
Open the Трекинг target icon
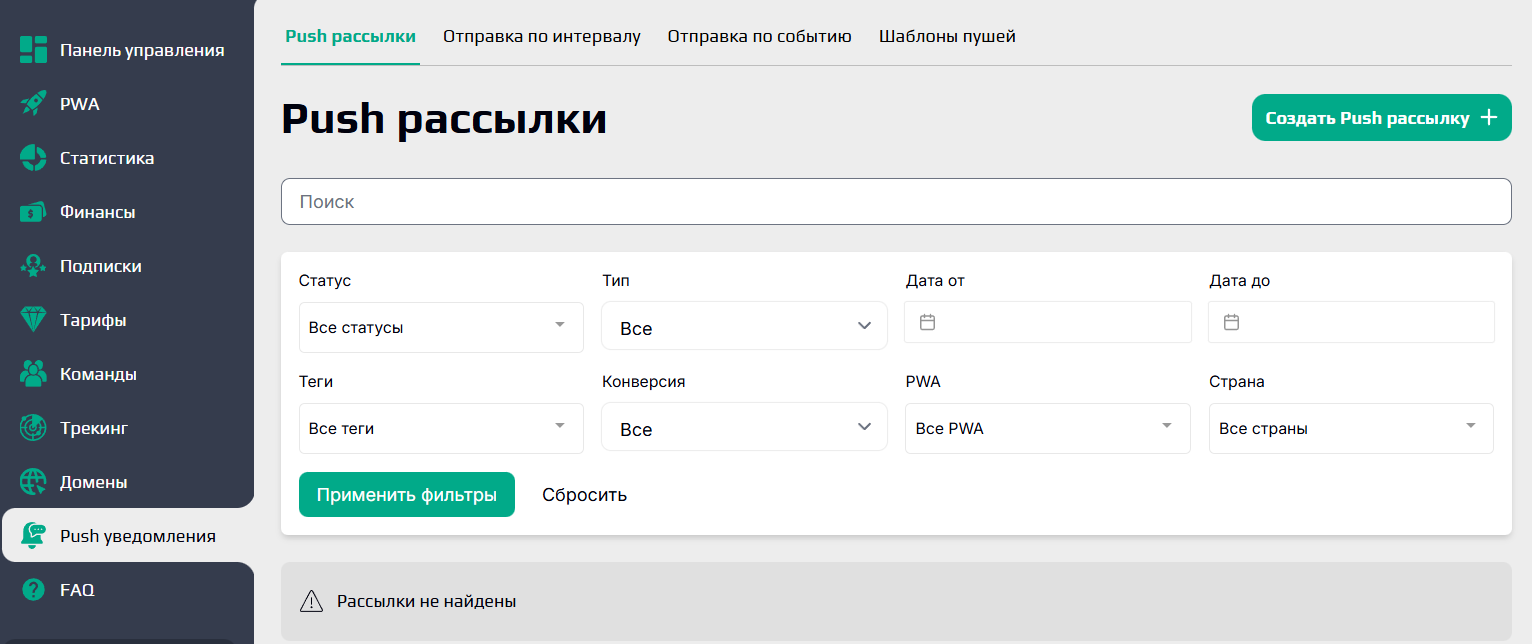[31, 427]
